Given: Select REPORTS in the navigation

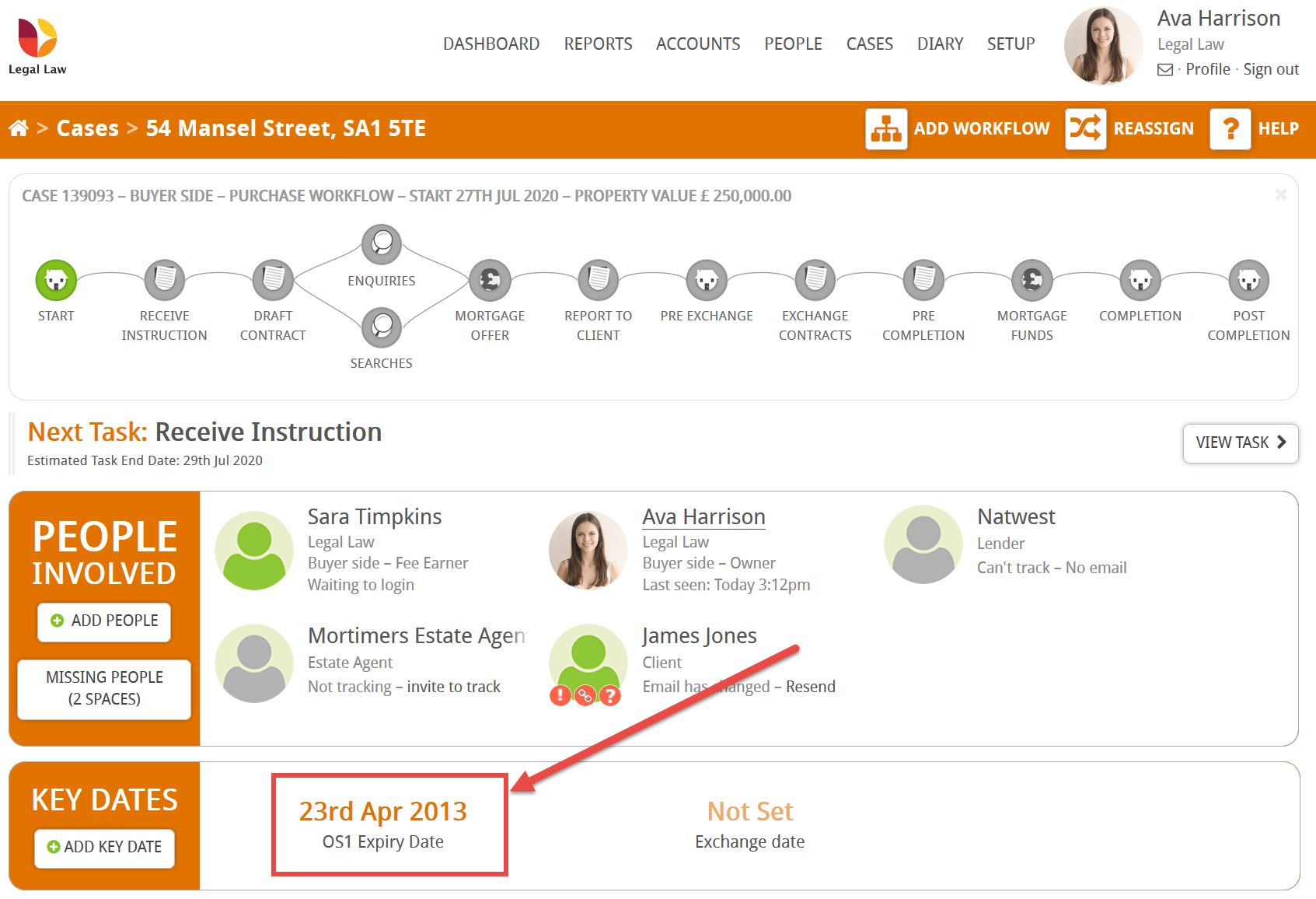Looking at the screenshot, I should coord(598,44).
